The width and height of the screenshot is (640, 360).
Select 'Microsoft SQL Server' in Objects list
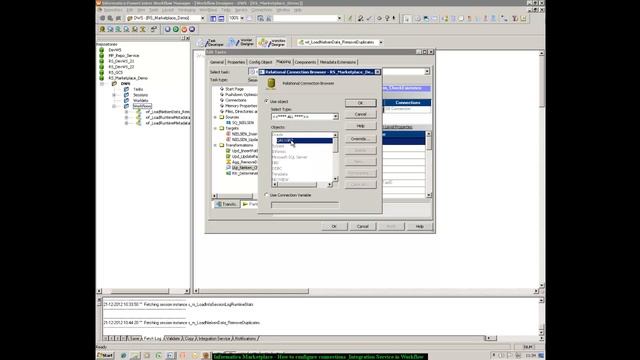point(290,157)
